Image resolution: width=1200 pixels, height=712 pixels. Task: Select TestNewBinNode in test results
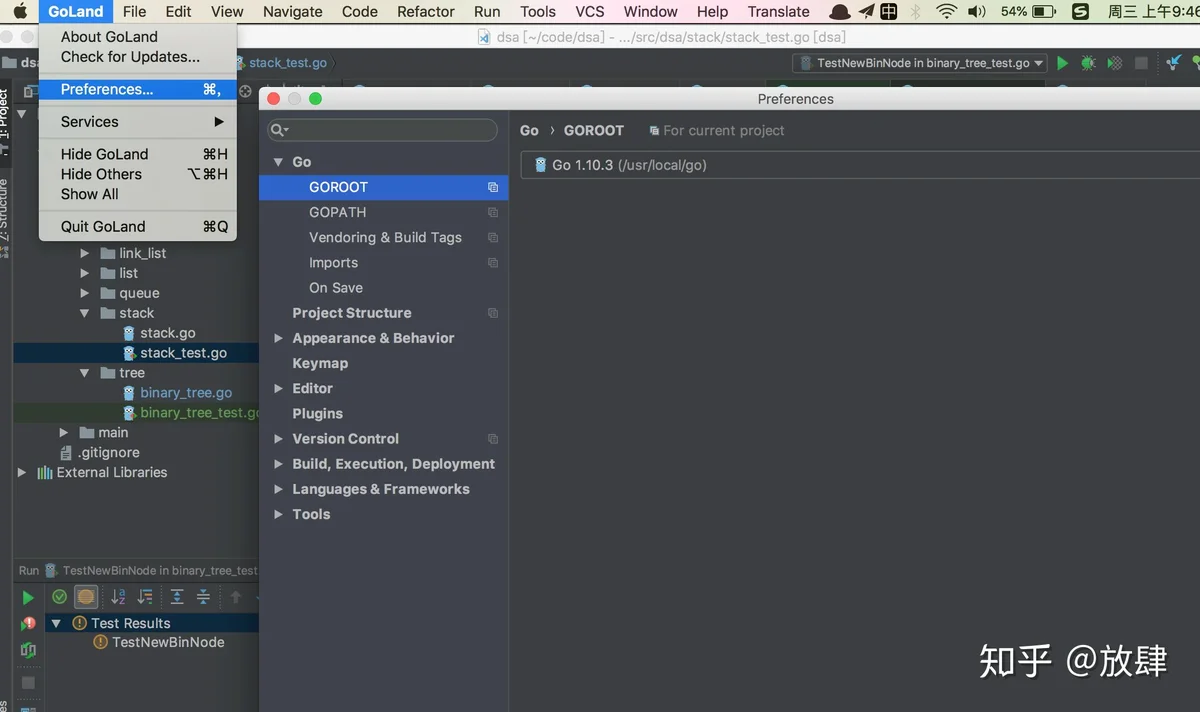click(168, 642)
